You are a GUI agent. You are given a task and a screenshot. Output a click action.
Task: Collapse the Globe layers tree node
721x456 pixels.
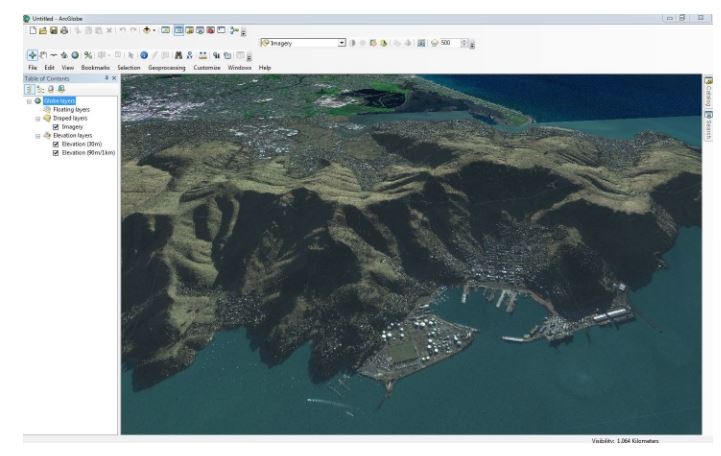[x=29, y=101]
